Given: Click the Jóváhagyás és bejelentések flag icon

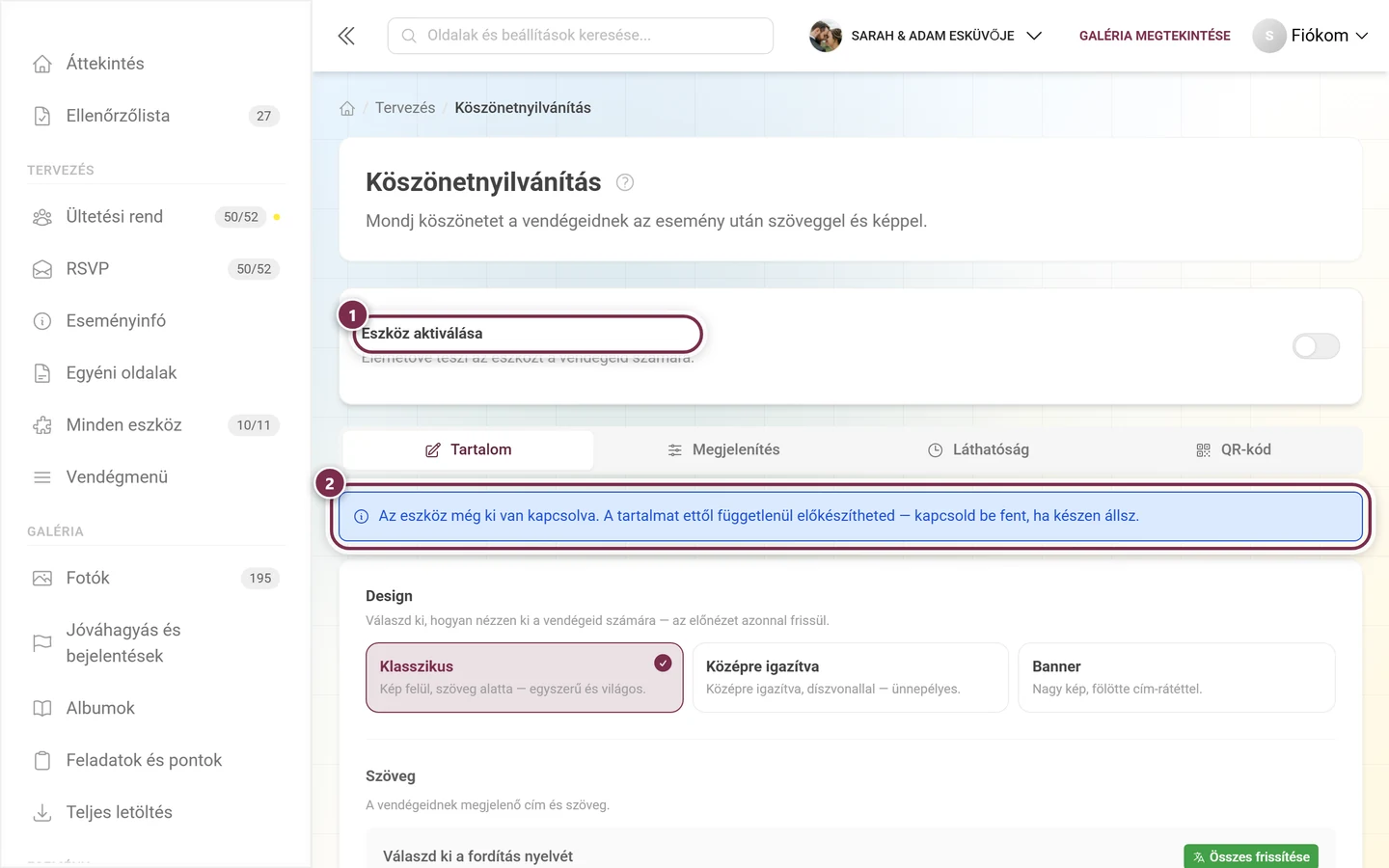Looking at the screenshot, I should [42, 643].
